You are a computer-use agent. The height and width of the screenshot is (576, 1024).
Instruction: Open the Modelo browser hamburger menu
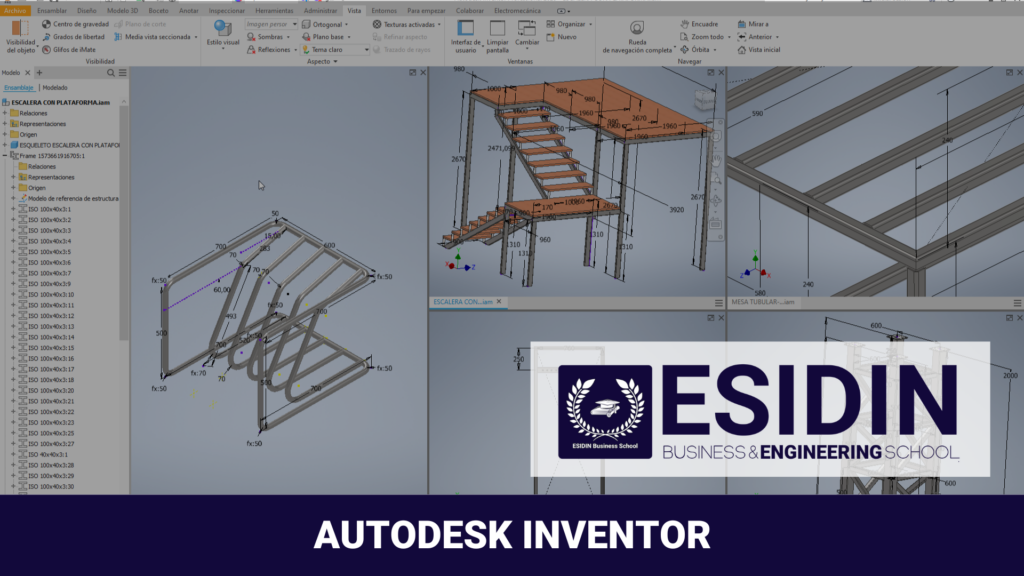[123, 73]
